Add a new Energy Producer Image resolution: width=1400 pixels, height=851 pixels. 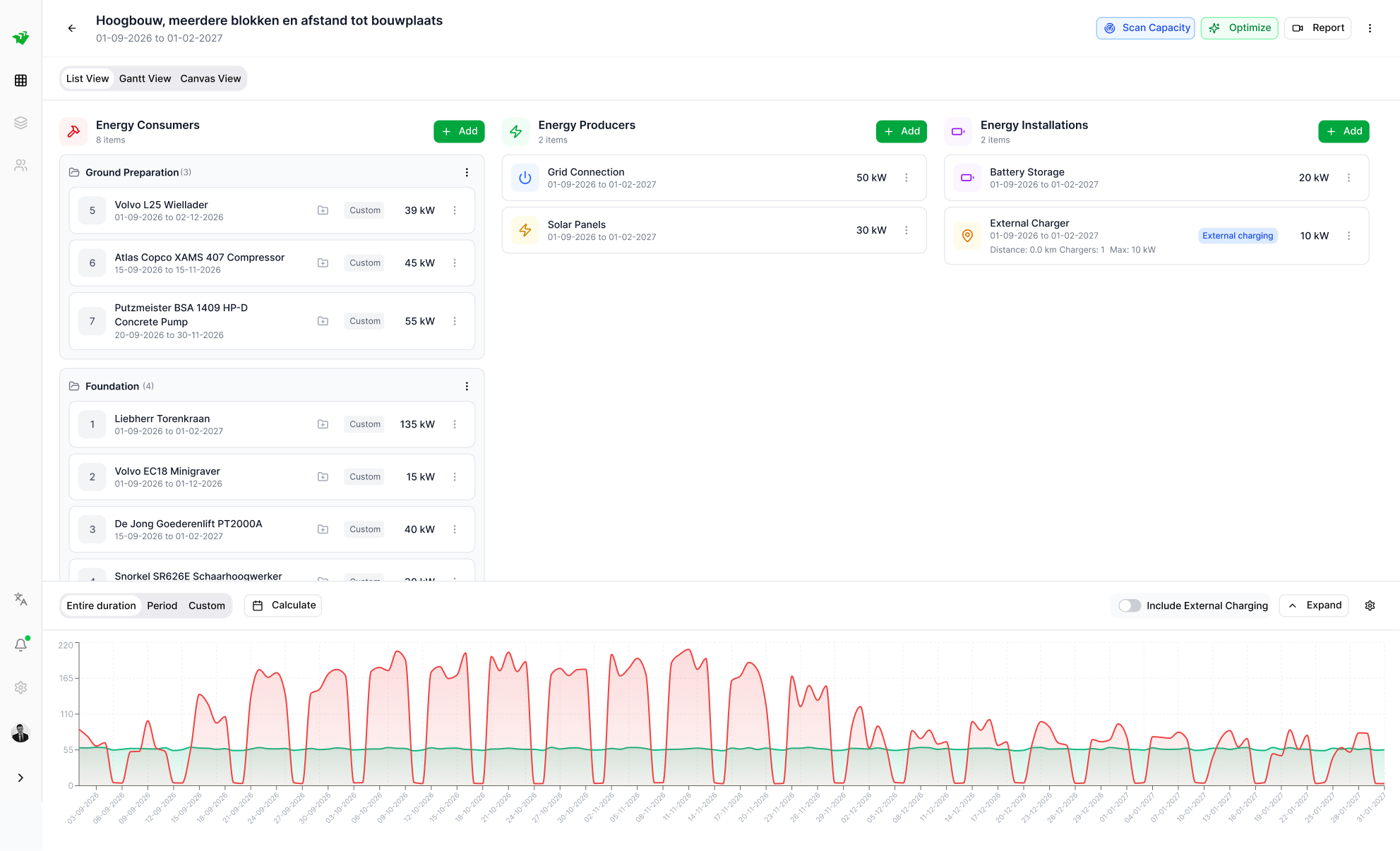pos(901,131)
